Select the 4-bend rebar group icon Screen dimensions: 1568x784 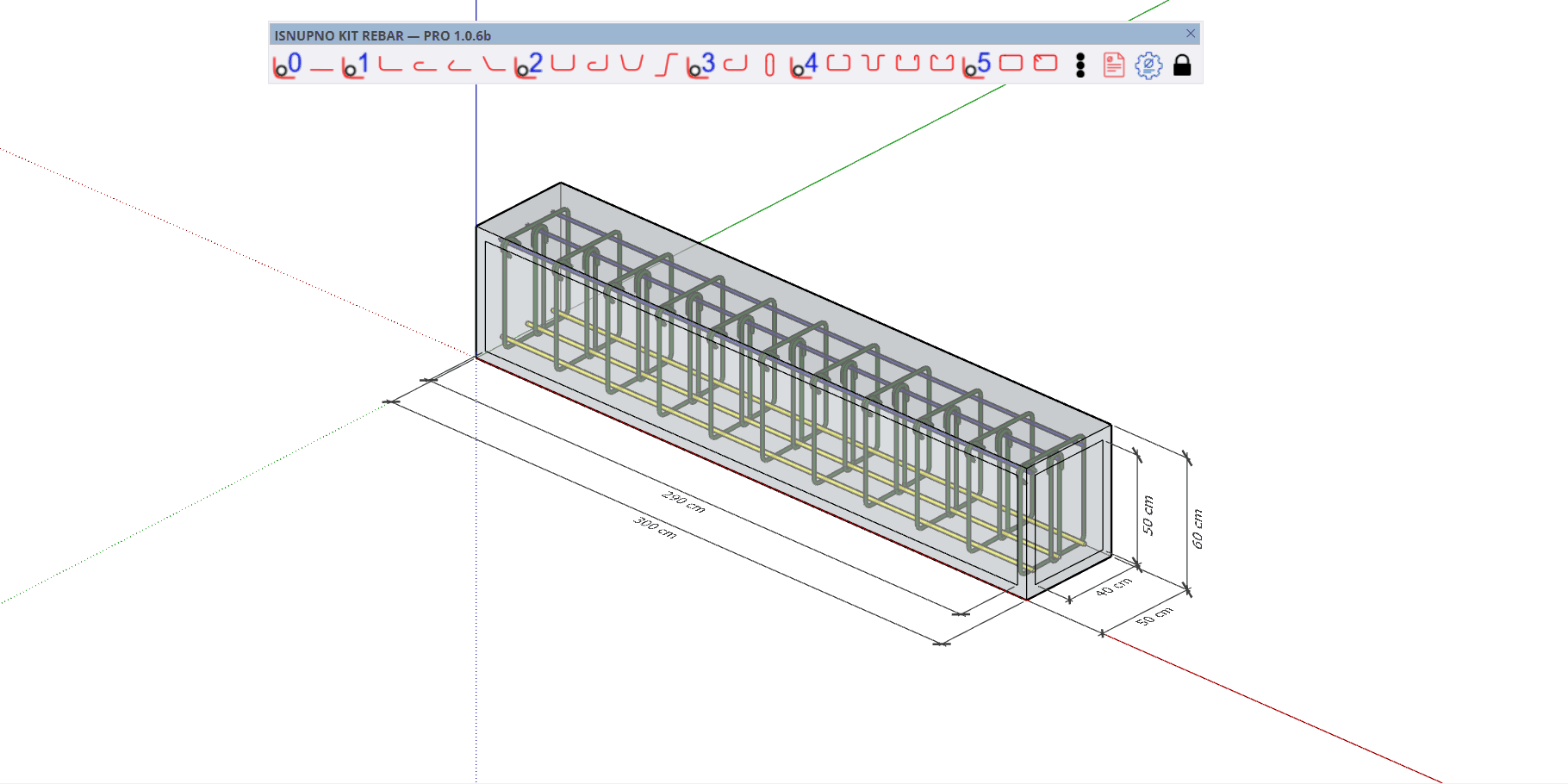(x=804, y=65)
